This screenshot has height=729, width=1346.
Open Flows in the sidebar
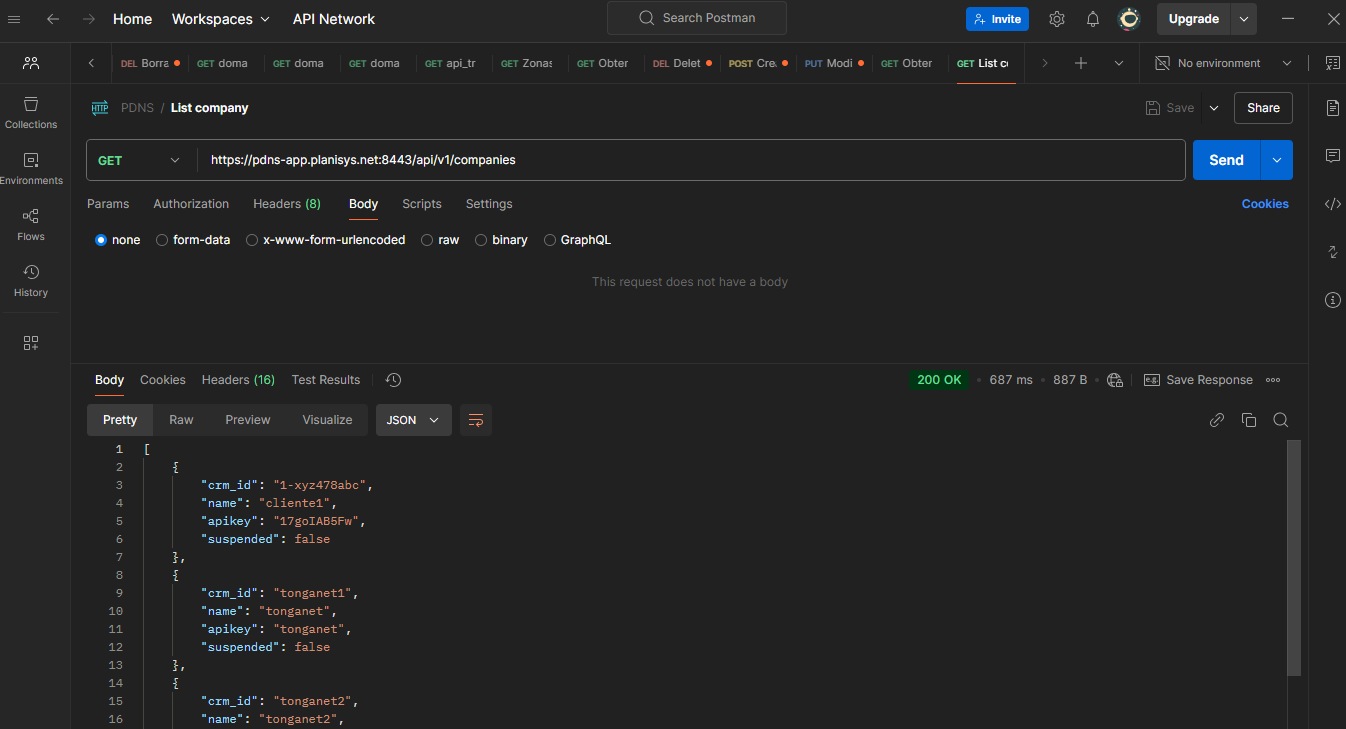31,225
